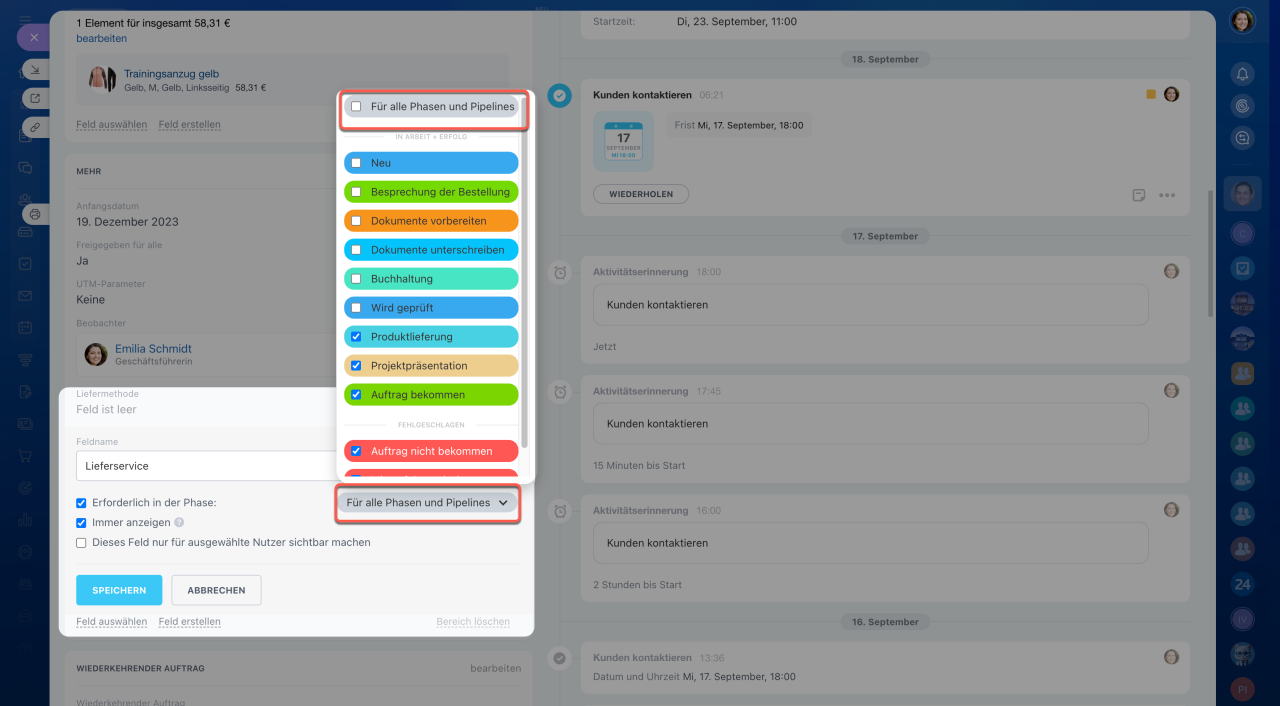Click Emilia Schmidt's avatar in Beobachter
This screenshot has width=1280, height=706.
(96, 354)
